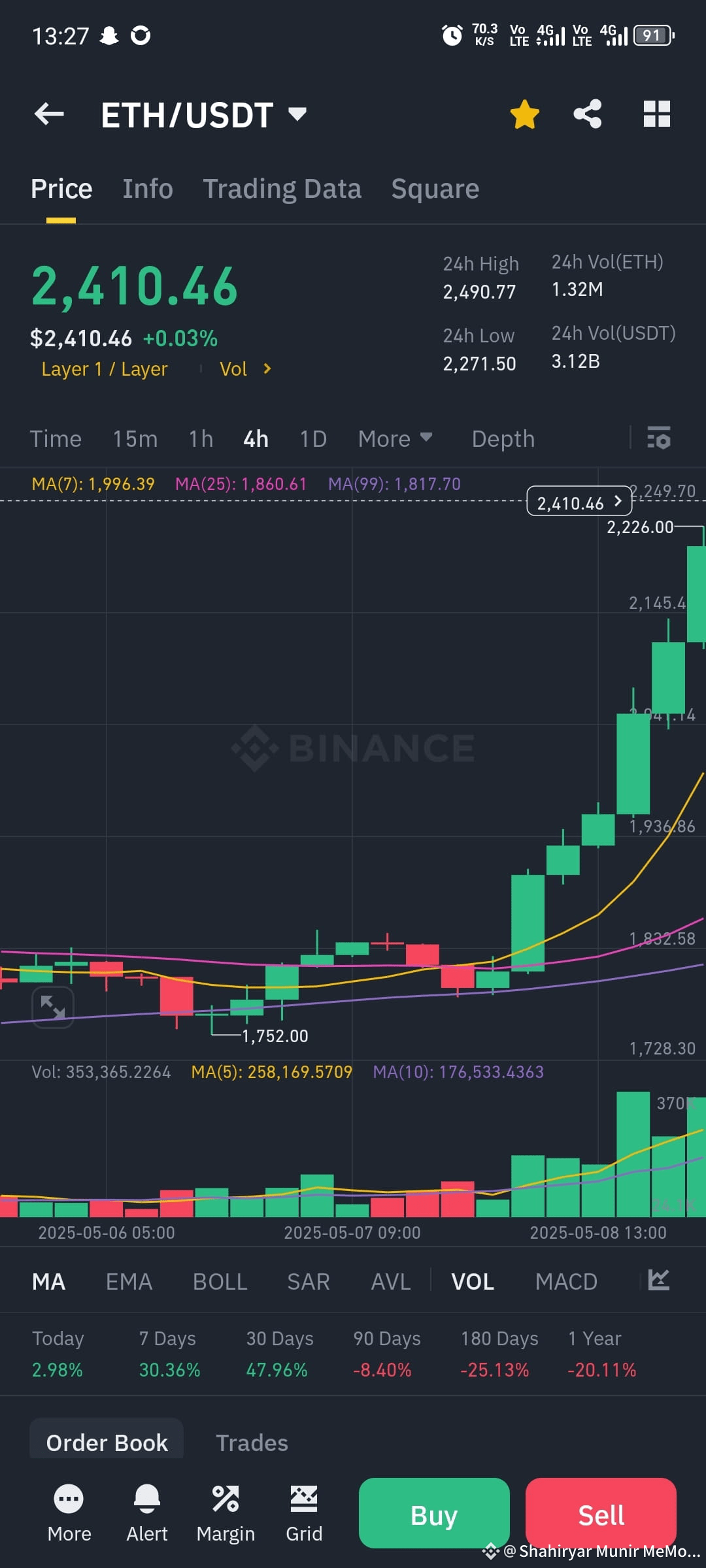Viewport: 706px width, 1568px height.
Task: Open the Trading Data tab
Action: pos(282,189)
